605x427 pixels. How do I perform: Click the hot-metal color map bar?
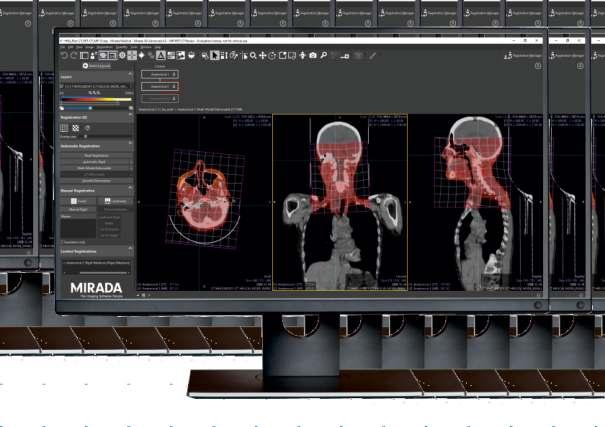(96, 100)
